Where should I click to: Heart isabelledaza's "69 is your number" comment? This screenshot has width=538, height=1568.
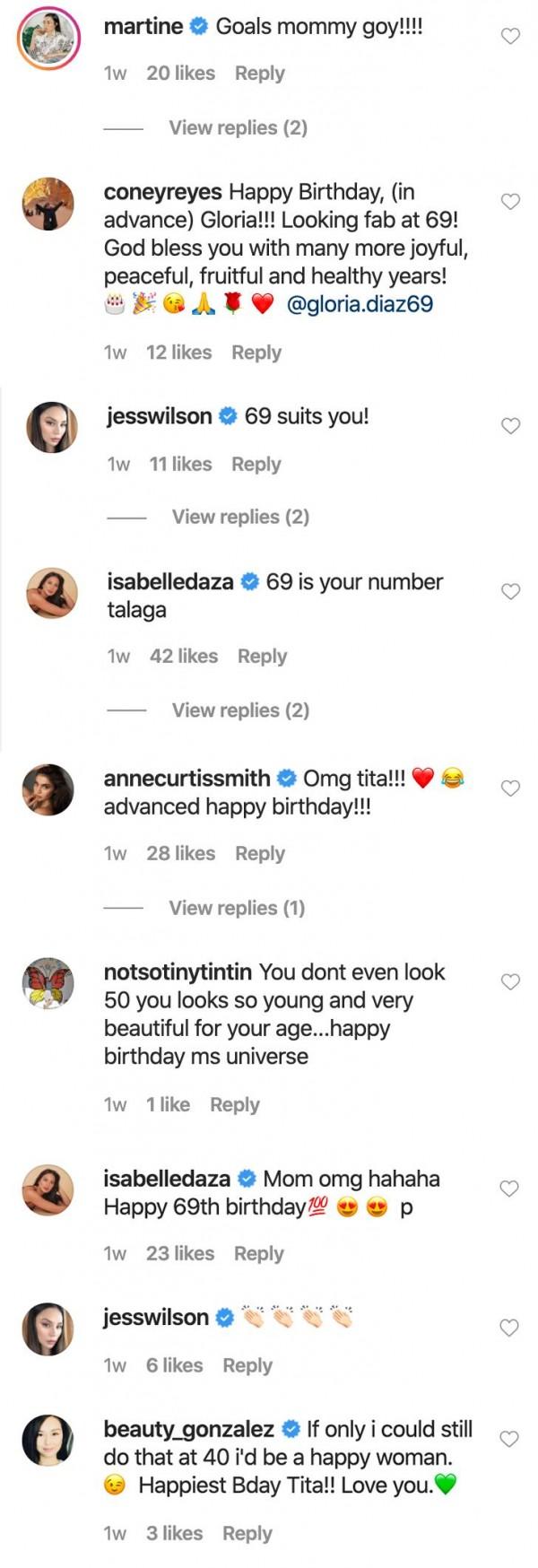tap(510, 591)
